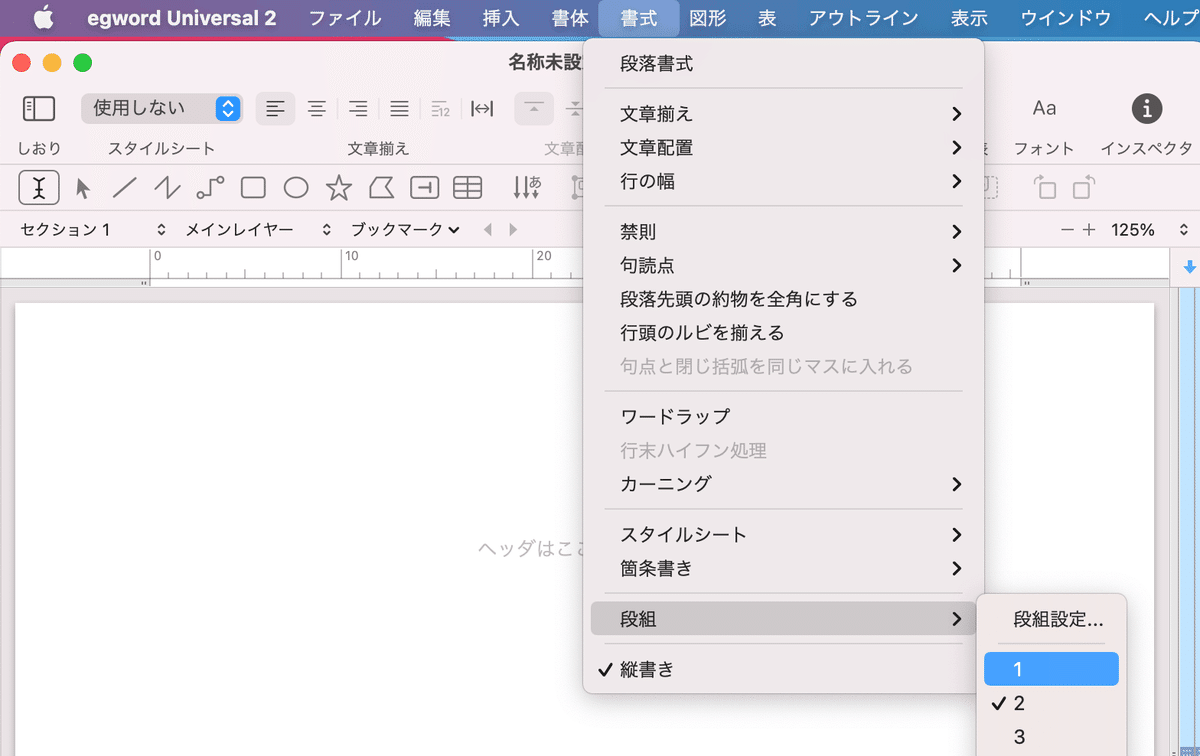The image size is (1200, 756).
Task: Go to next bookmark arrow
Action: [513, 230]
